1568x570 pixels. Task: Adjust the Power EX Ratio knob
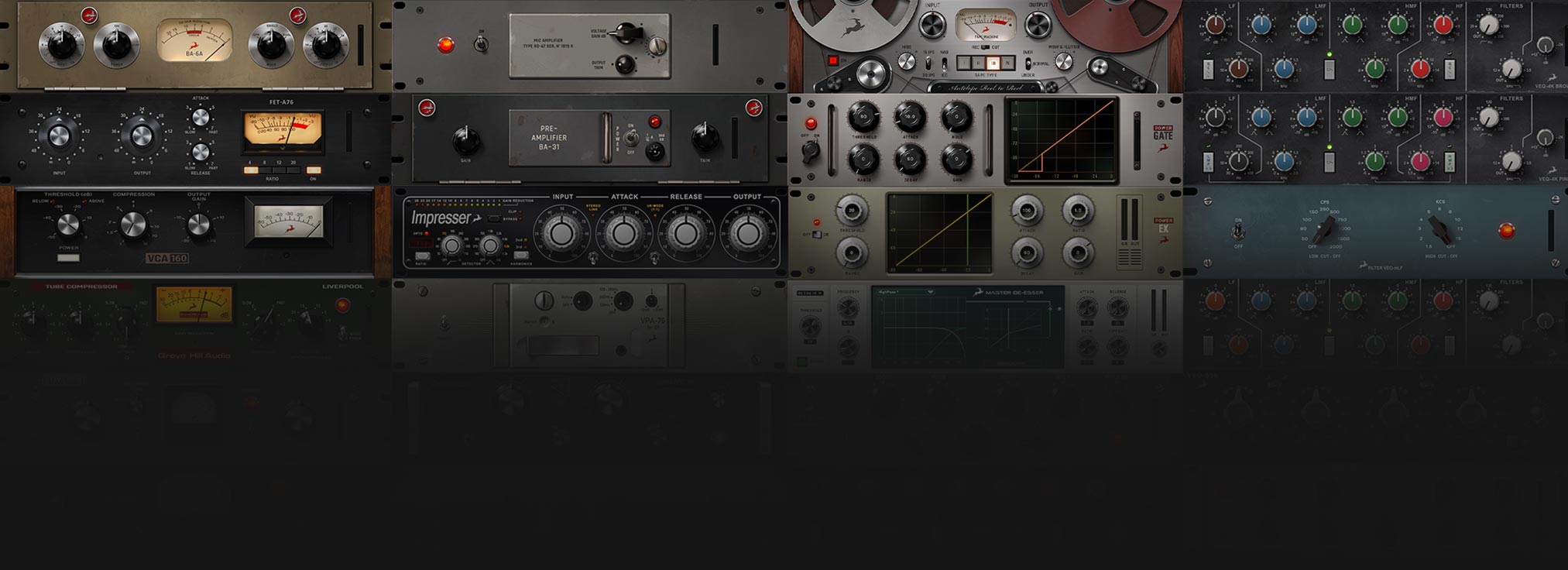(1077, 210)
